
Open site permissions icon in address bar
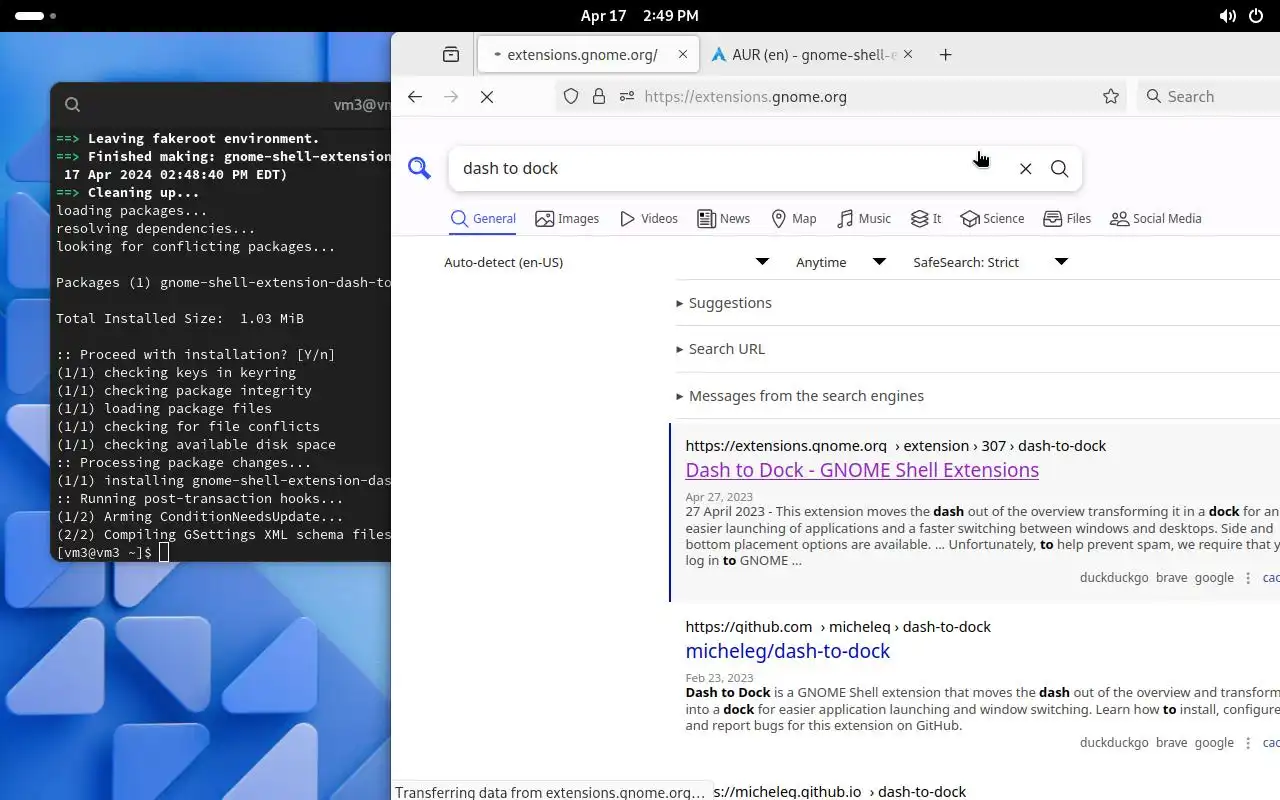[627, 97]
